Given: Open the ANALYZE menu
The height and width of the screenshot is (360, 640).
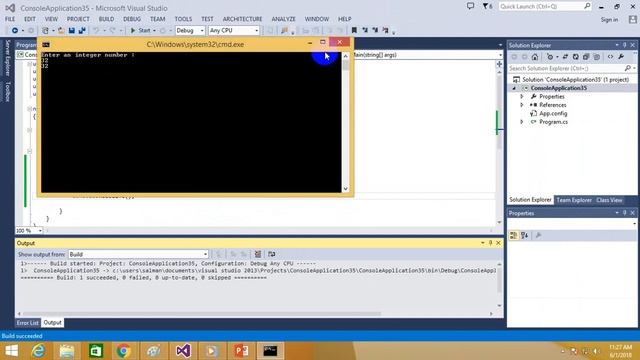Looking at the screenshot, I should 283,19.
